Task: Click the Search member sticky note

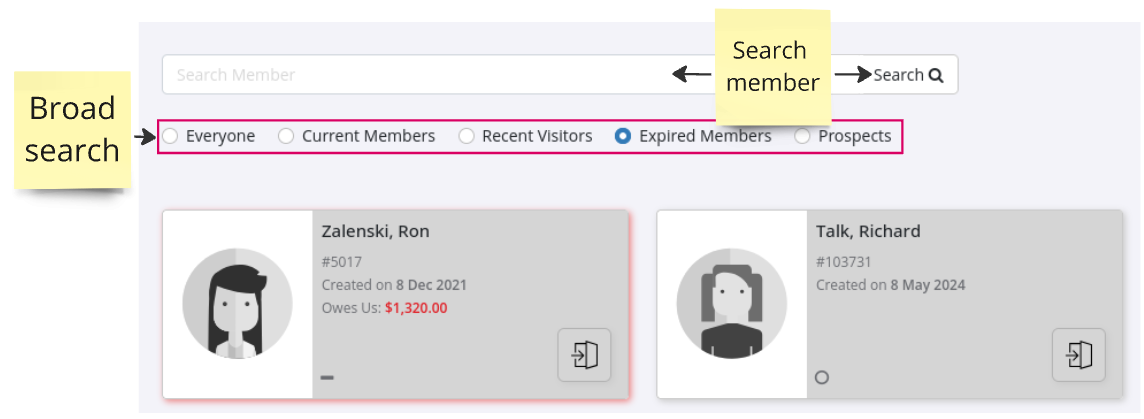Action: (x=769, y=66)
